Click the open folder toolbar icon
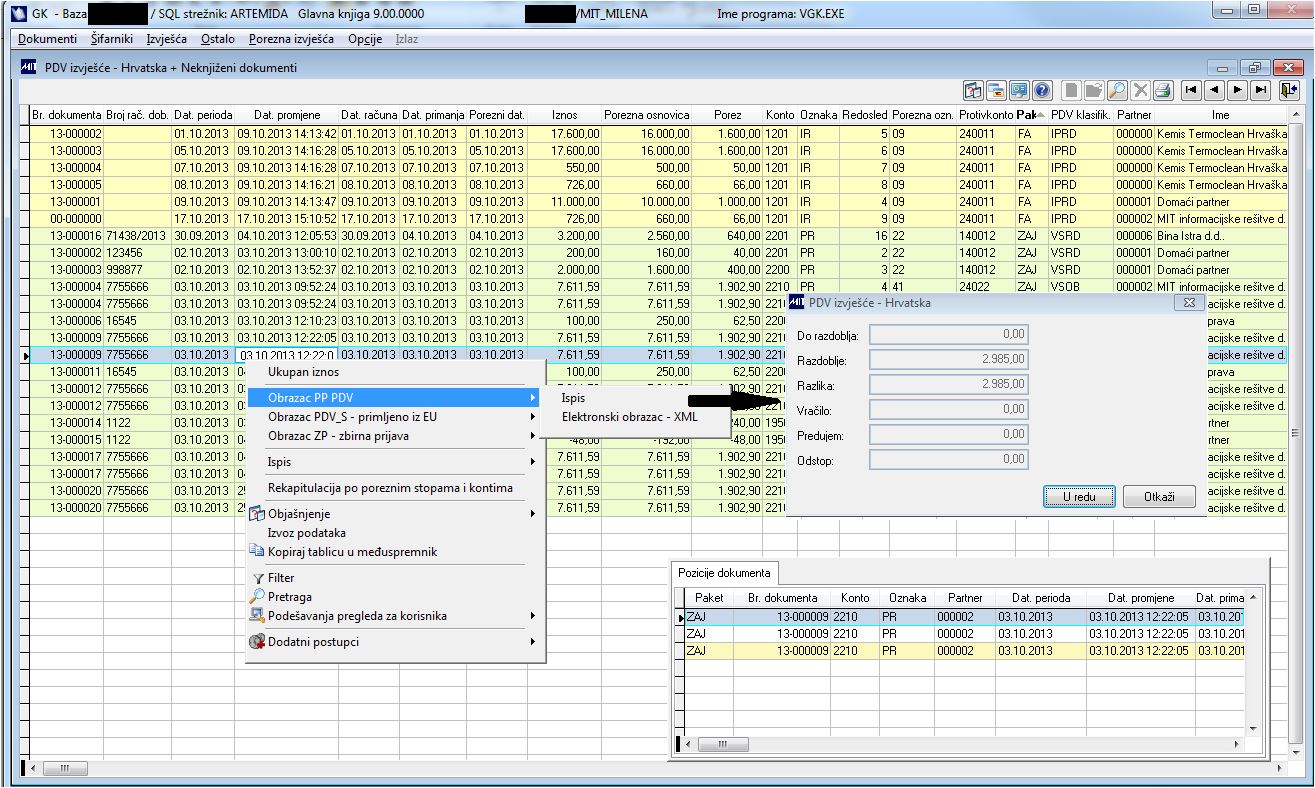The image size is (1315, 788). point(1094,90)
